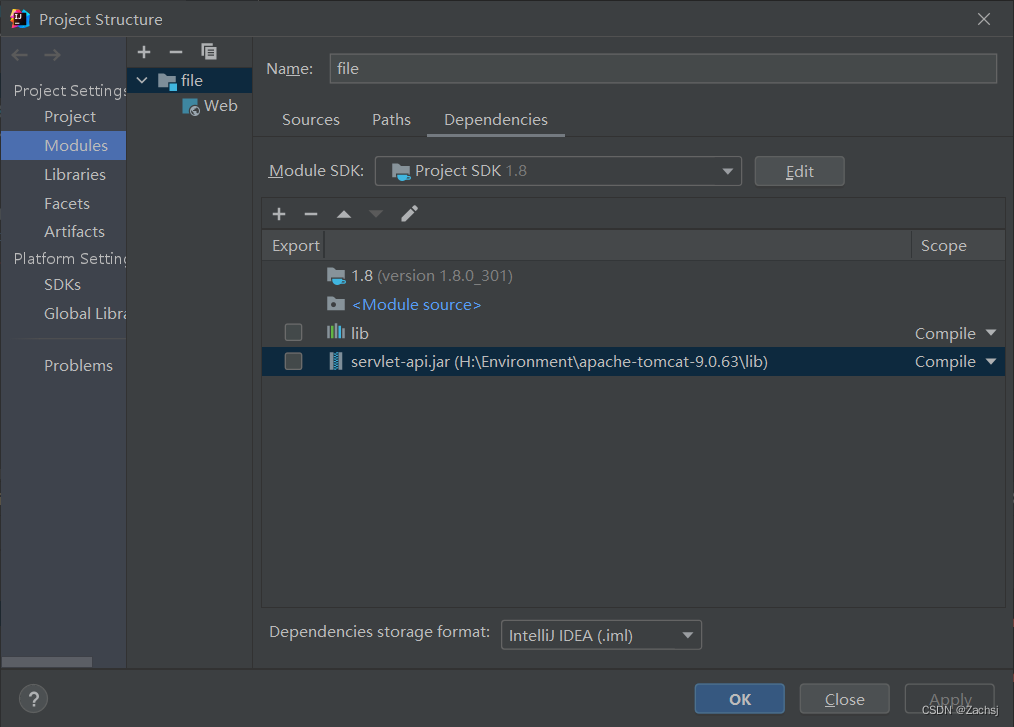This screenshot has width=1014, height=727.
Task: Move dependency down with arrow
Action: pyautogui.click(x=376, y=214)
